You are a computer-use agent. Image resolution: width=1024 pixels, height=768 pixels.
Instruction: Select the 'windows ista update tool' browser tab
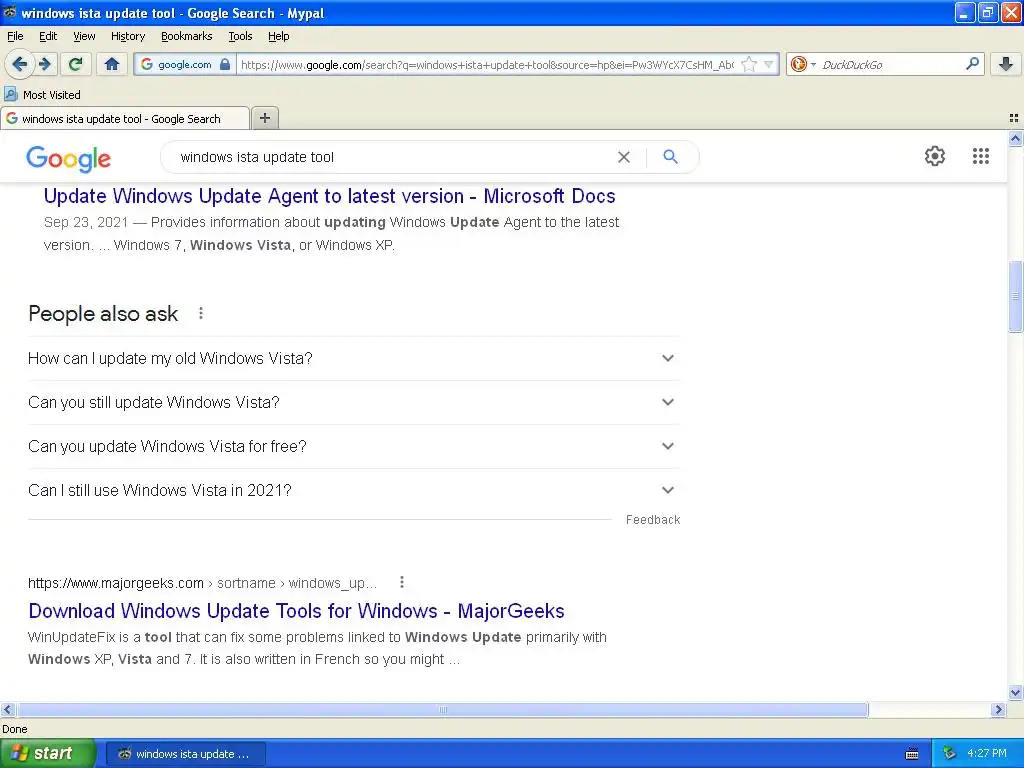pos(125,119)
